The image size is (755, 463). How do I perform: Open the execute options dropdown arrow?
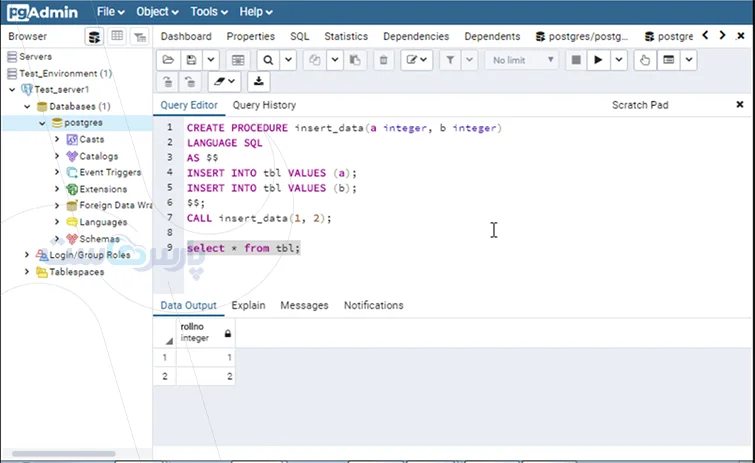coord(619,60)
